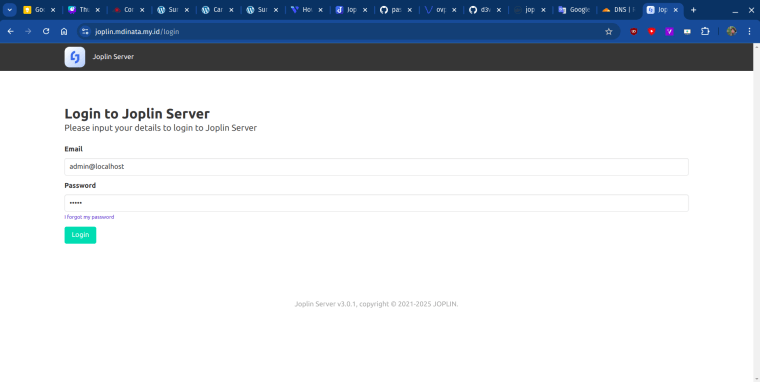Click the address bar URL
This screenshot has width=760, height=382.
[137, 32]
